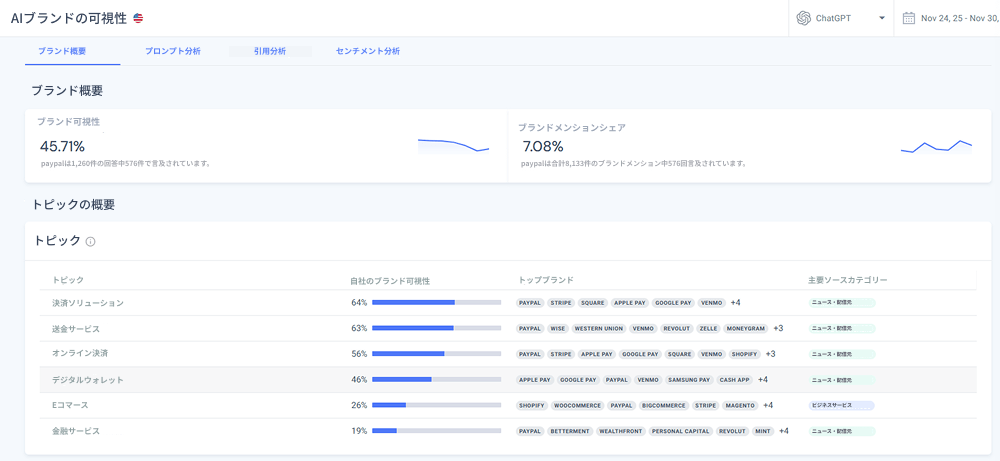Open the calendar date range icon
Viewport: 1000px width, 461px height.
[908, 18]
